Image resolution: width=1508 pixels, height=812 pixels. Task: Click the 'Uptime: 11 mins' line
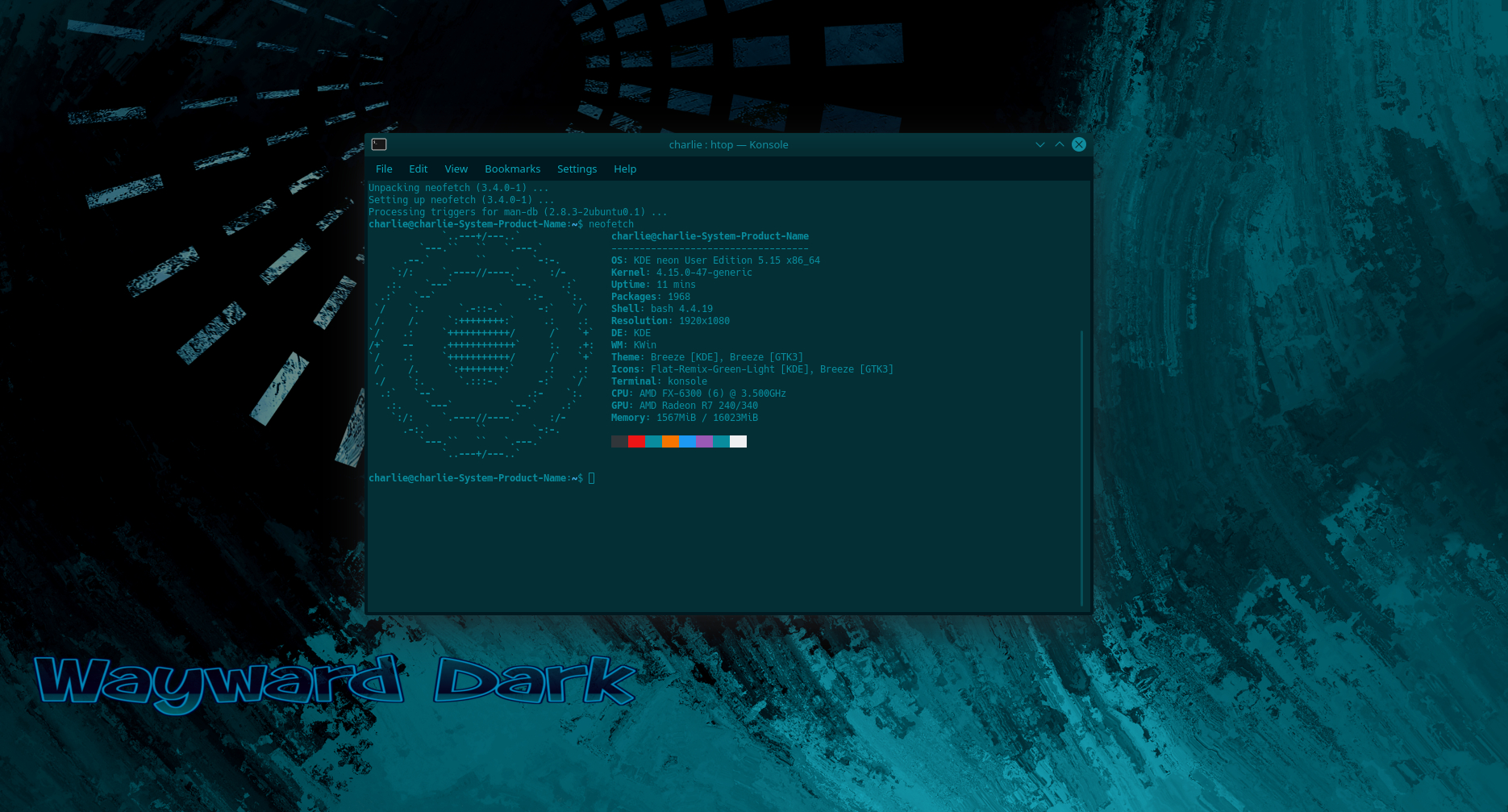653,285
